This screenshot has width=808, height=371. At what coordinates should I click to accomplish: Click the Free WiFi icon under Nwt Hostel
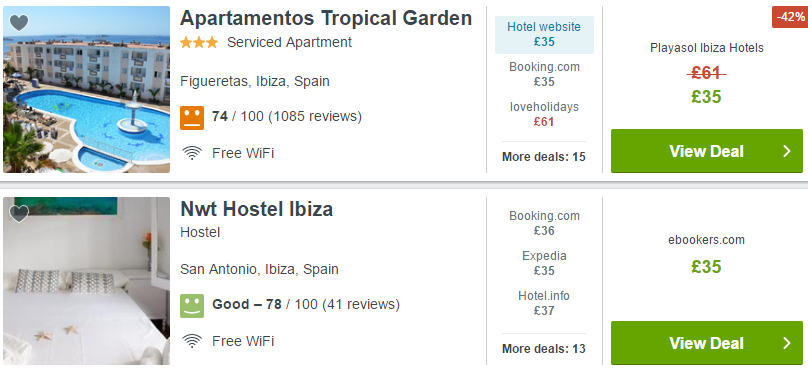192,341
